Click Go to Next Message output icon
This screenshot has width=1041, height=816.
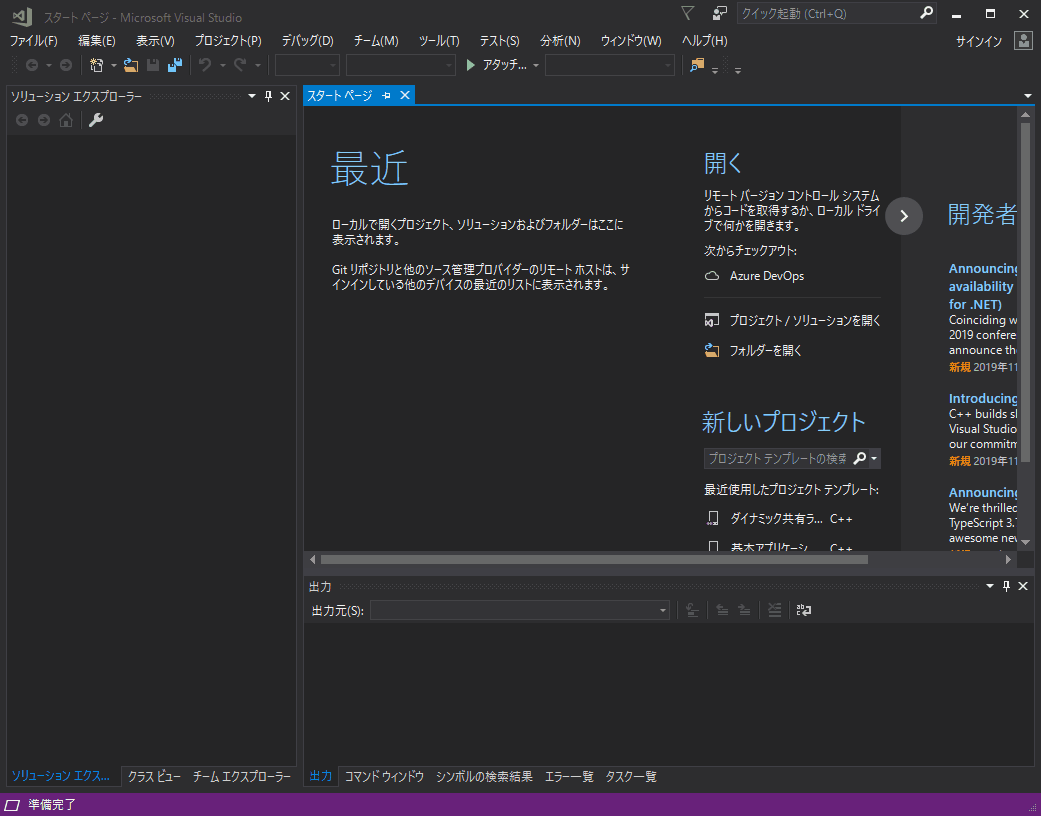[x=744, y=610]
